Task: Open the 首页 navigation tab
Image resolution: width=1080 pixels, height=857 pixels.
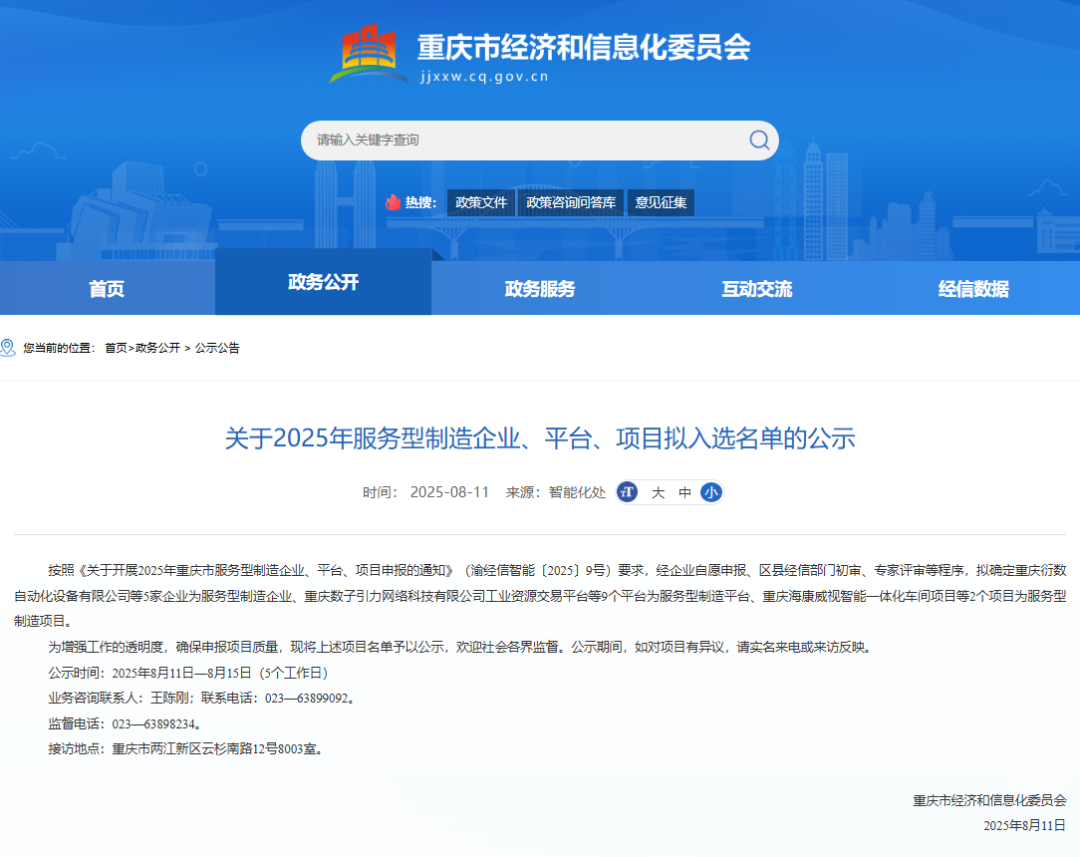Action: (x=107, y=289)
